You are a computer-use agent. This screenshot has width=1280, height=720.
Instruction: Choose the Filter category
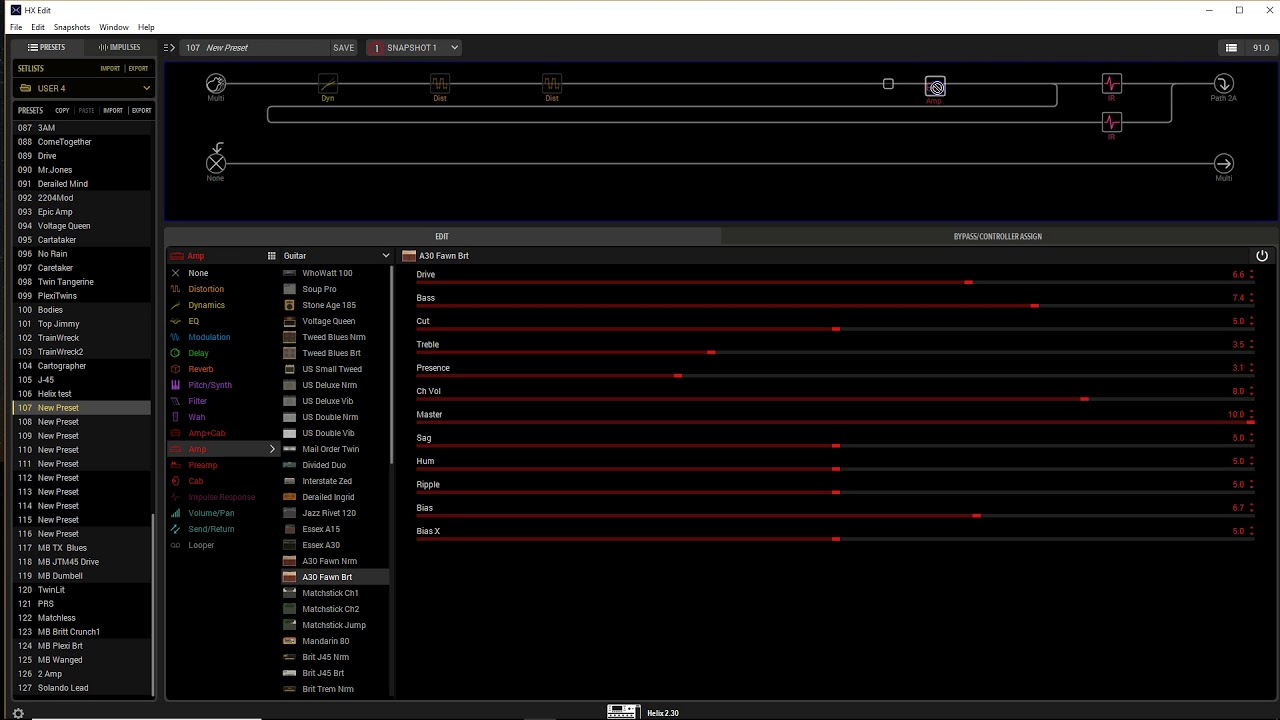[198, 401]
